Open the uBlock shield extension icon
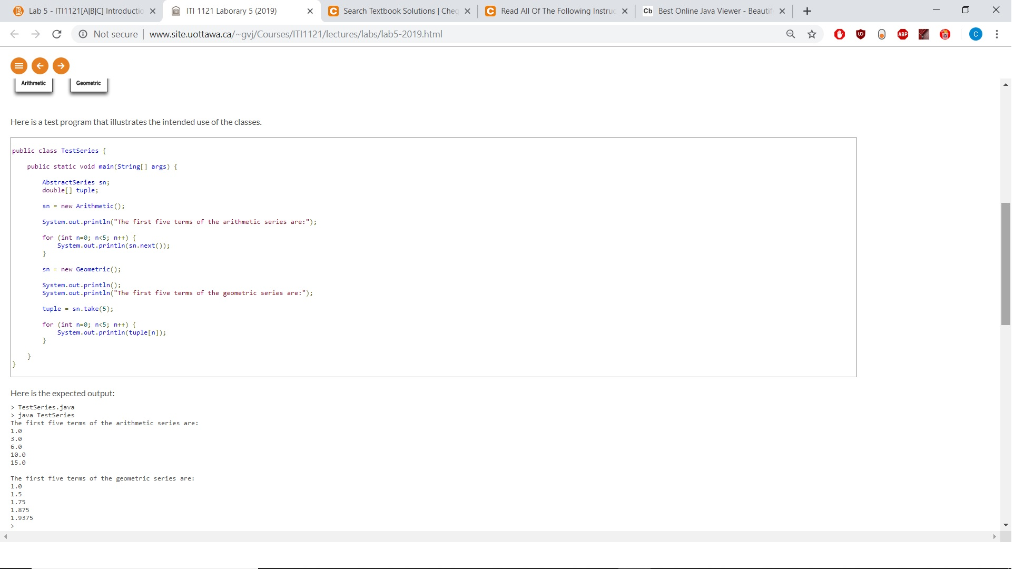This screenshot has width=1024, height=569. click(861, 34)
